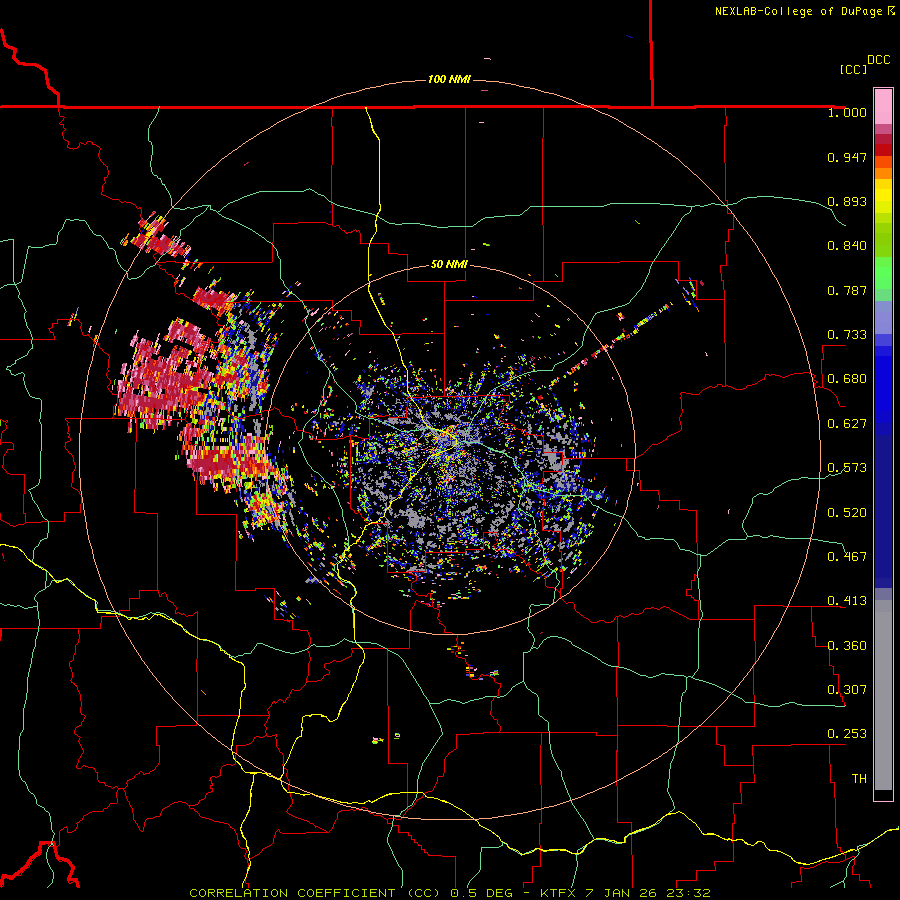Click the 0.253 legend value
Image resolution: width=900 pixels, height=900 pixels.
[x=847, y=734]
